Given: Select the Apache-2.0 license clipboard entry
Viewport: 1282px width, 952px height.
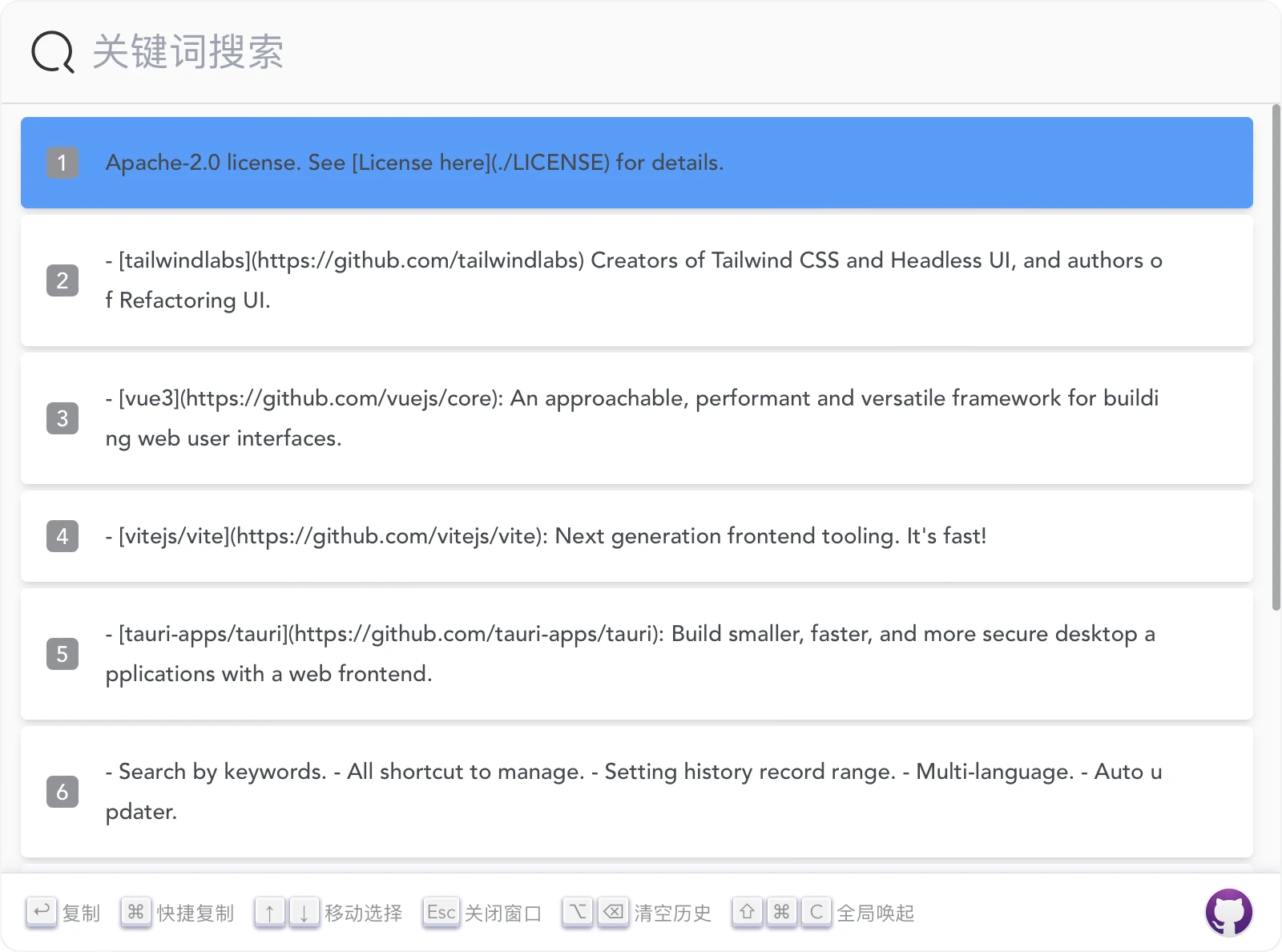Looking at the screenshot, I should pyautogui.click(x=637, y=163).
